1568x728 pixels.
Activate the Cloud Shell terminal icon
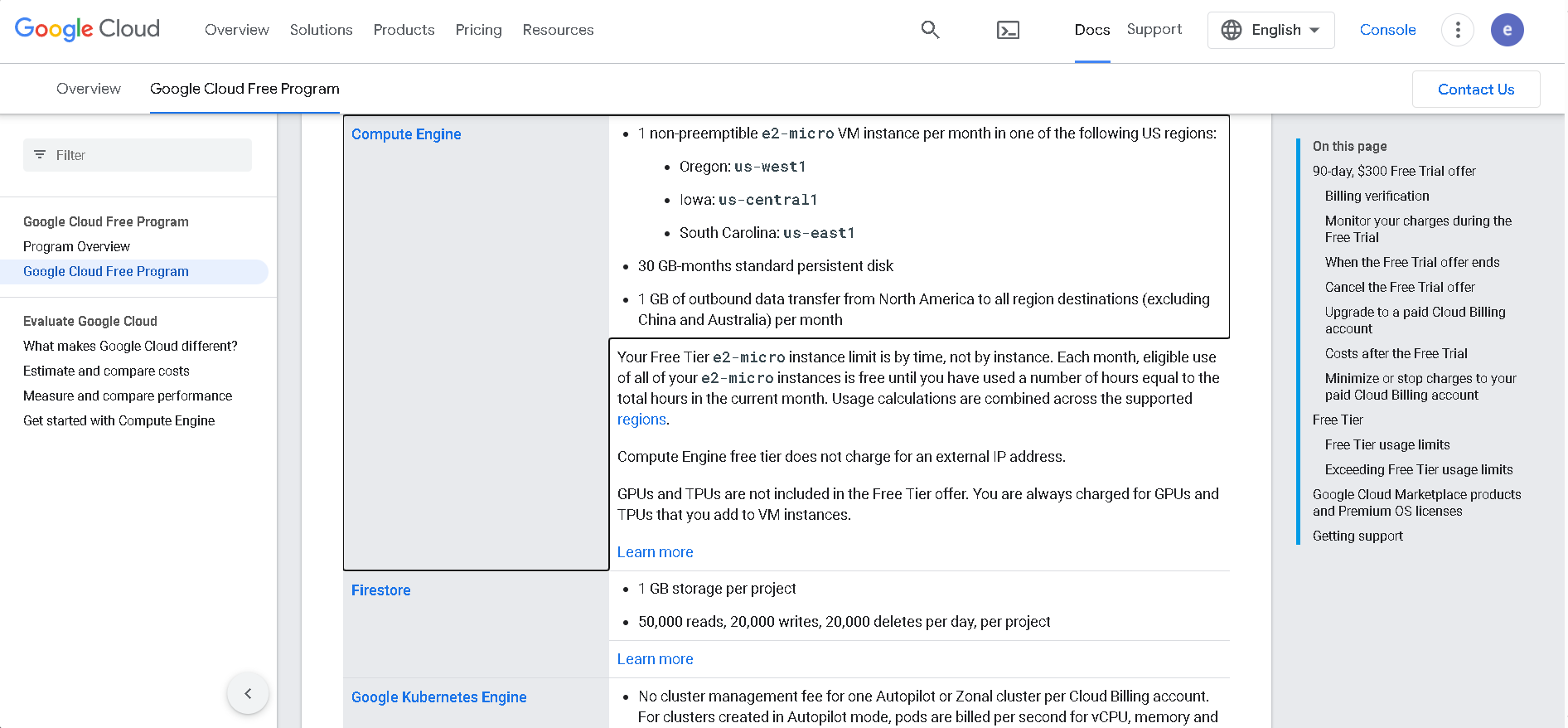[x=1008, y=30]
